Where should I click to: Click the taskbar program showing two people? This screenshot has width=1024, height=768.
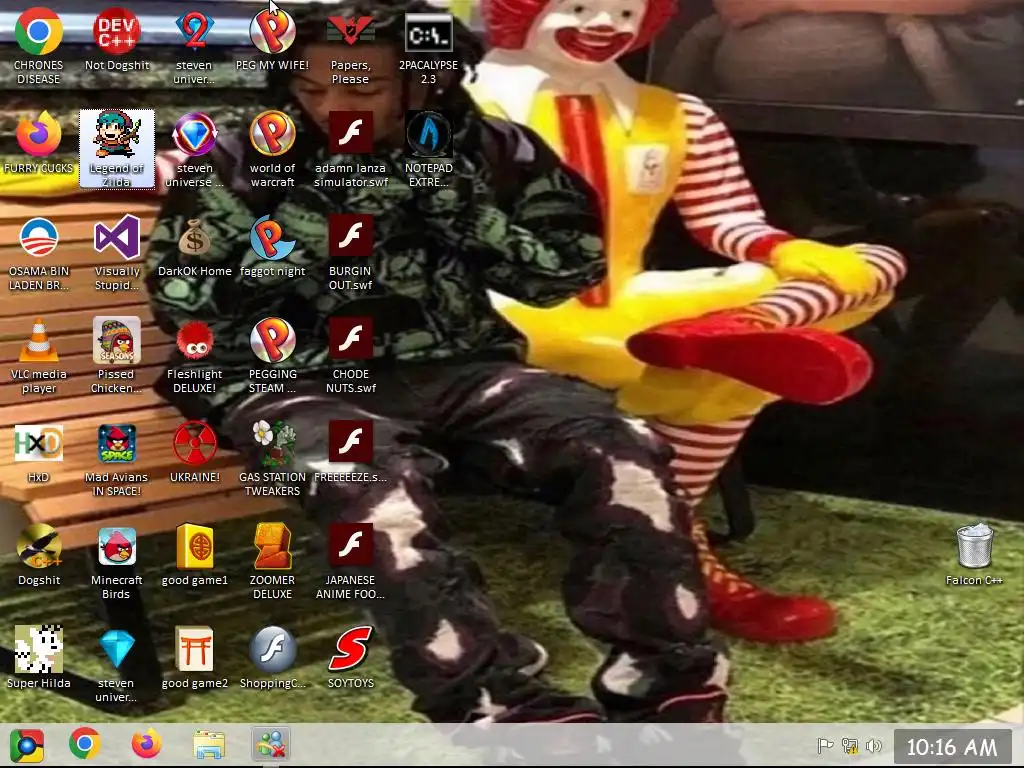[271, 744]
